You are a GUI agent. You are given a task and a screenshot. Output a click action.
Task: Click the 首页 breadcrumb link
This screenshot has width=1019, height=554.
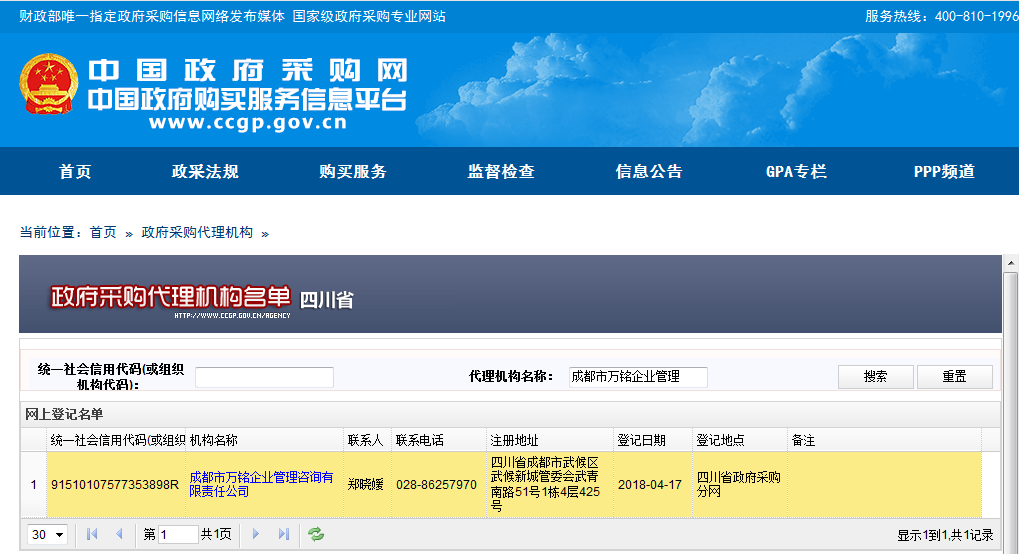(103, 232)
